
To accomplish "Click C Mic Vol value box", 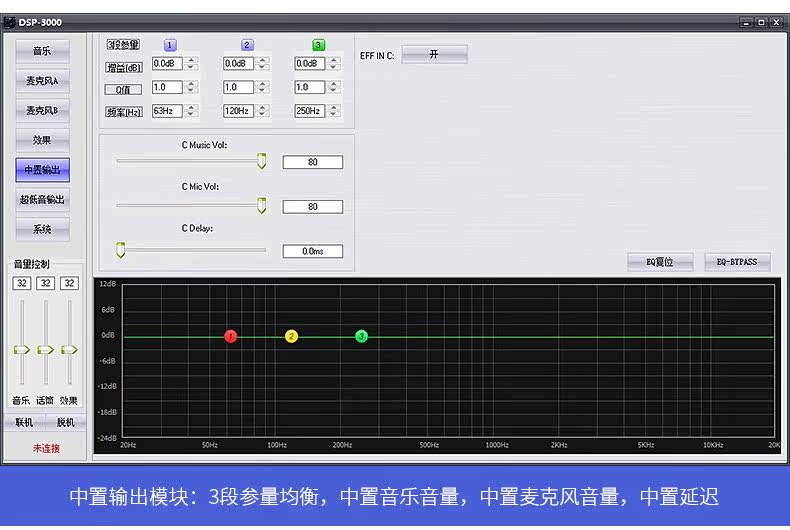I will tap(313, 207).
